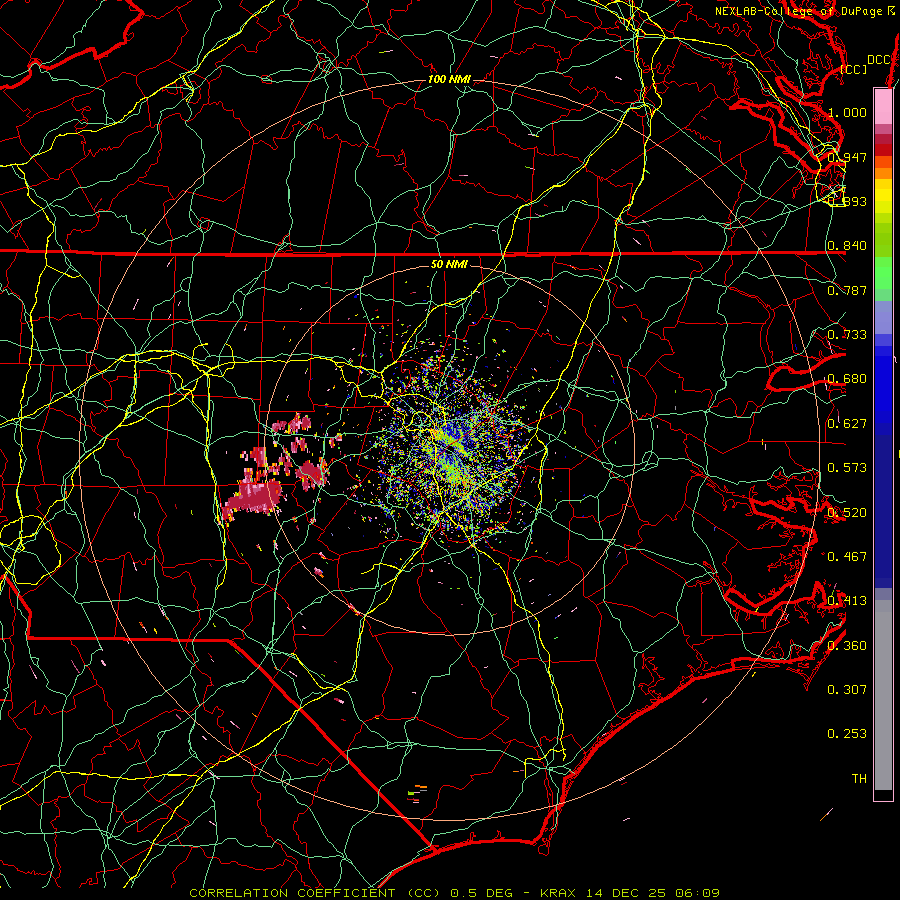Click the 0.307 scale value

847,690
